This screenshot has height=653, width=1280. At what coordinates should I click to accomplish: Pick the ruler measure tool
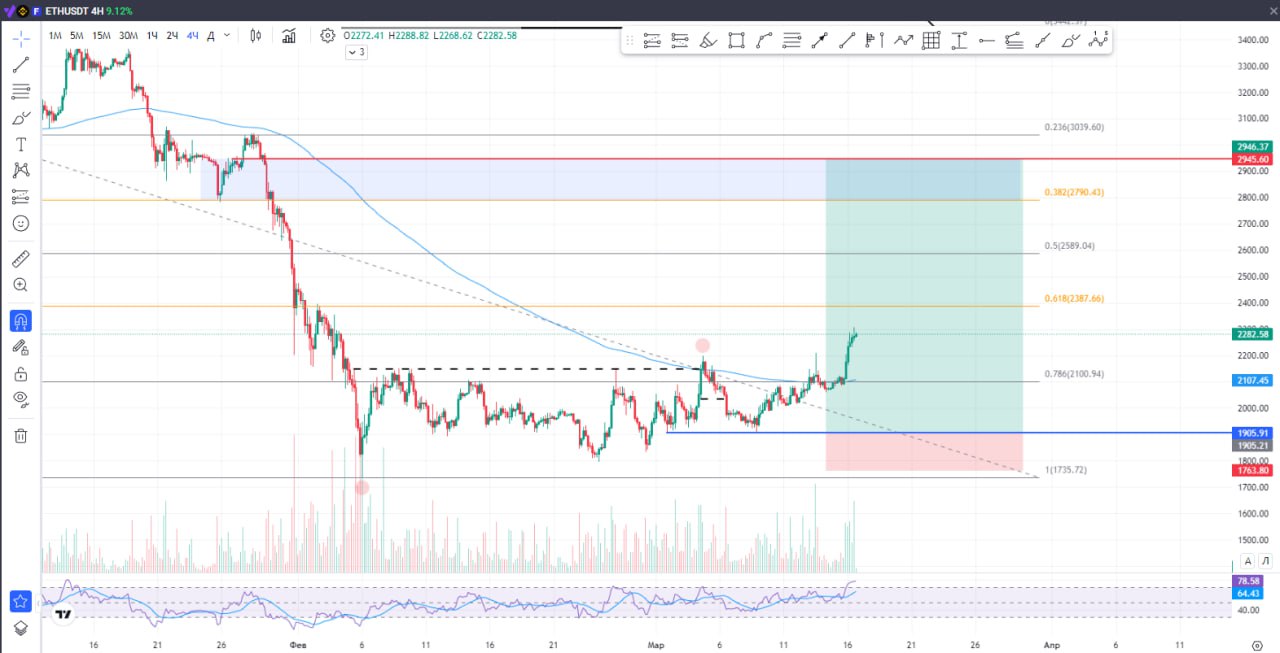[21, 259]
